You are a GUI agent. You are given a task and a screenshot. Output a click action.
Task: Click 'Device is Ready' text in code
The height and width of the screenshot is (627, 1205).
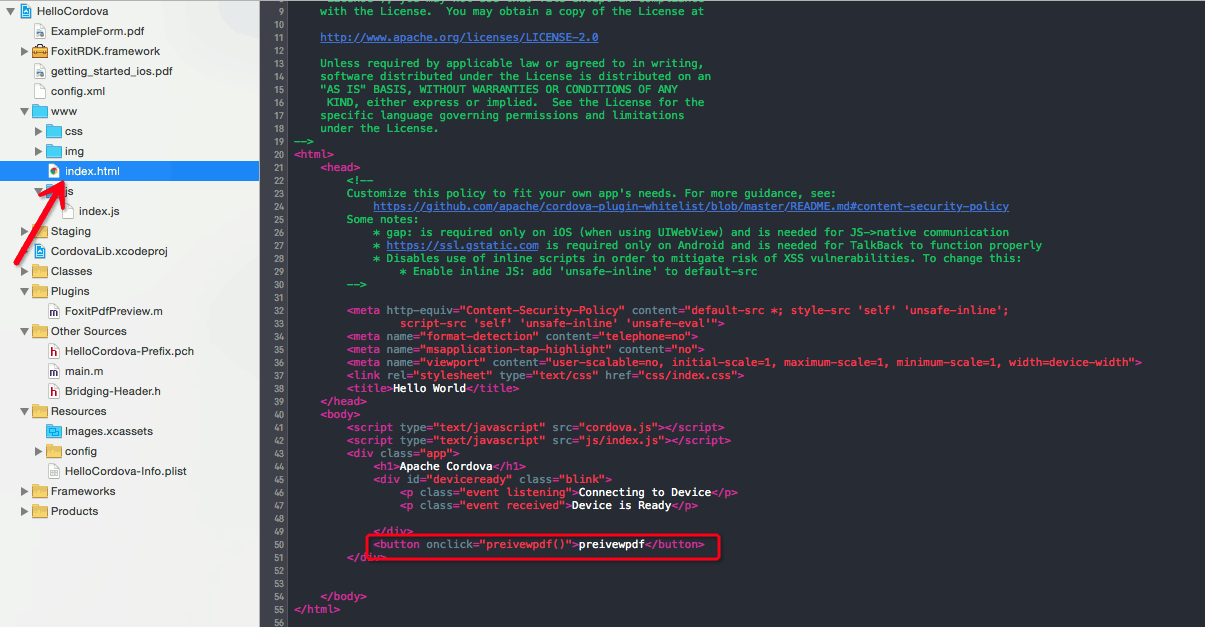point(621,505)
